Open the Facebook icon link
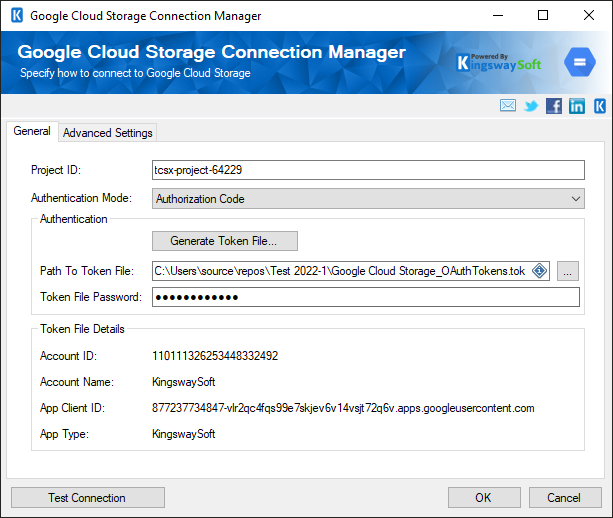The image size is (613, 518). pyautogui.click(x=554, y=106)
